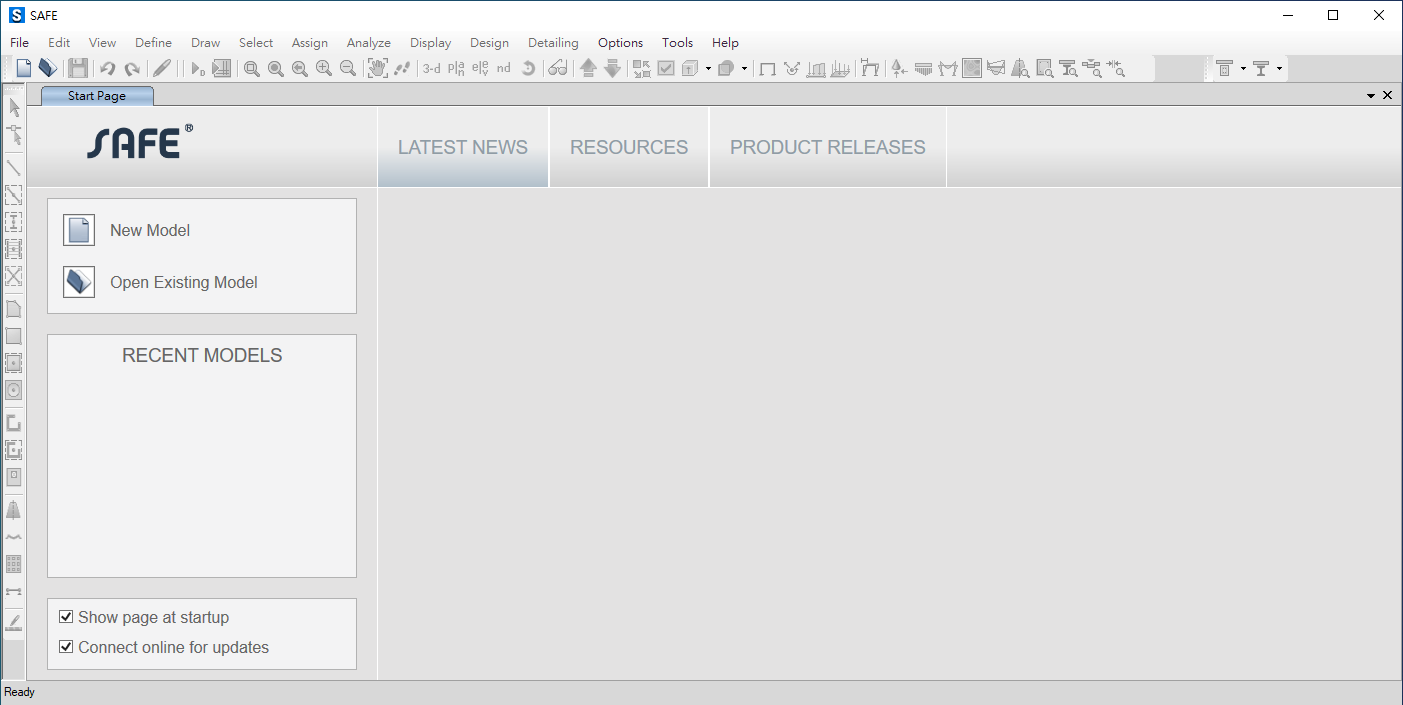Select the Start Page tab

tap(97, 96)
